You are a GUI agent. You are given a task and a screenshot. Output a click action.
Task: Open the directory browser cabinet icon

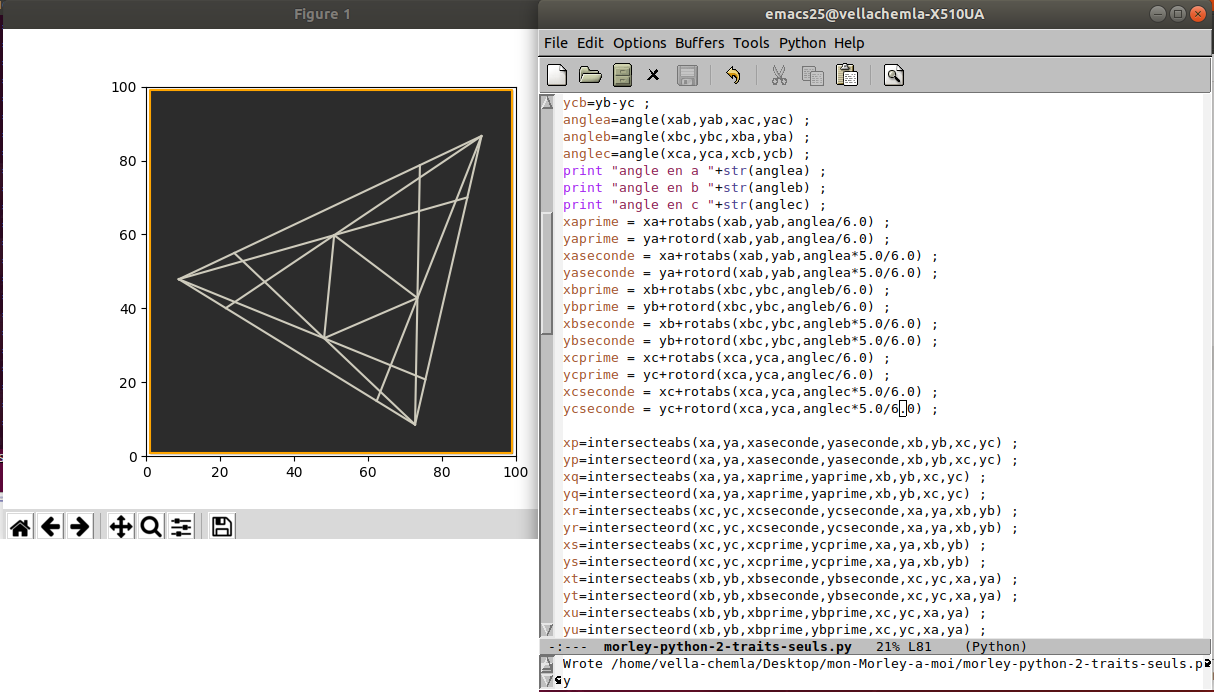coord(622,75)
